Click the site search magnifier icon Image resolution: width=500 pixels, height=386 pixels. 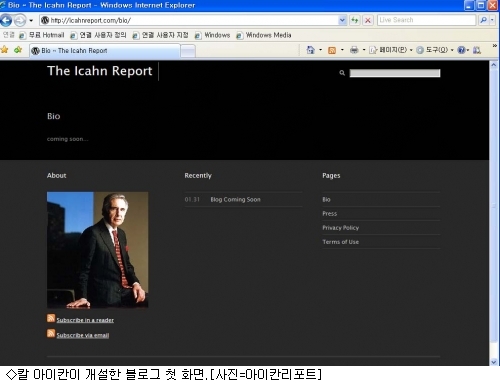click(342, 73)
